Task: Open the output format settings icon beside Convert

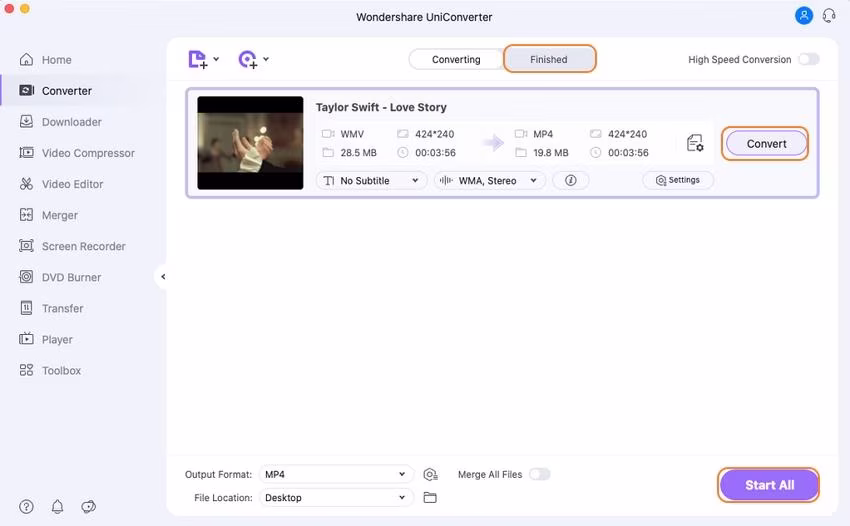Action: coord(695,144)
